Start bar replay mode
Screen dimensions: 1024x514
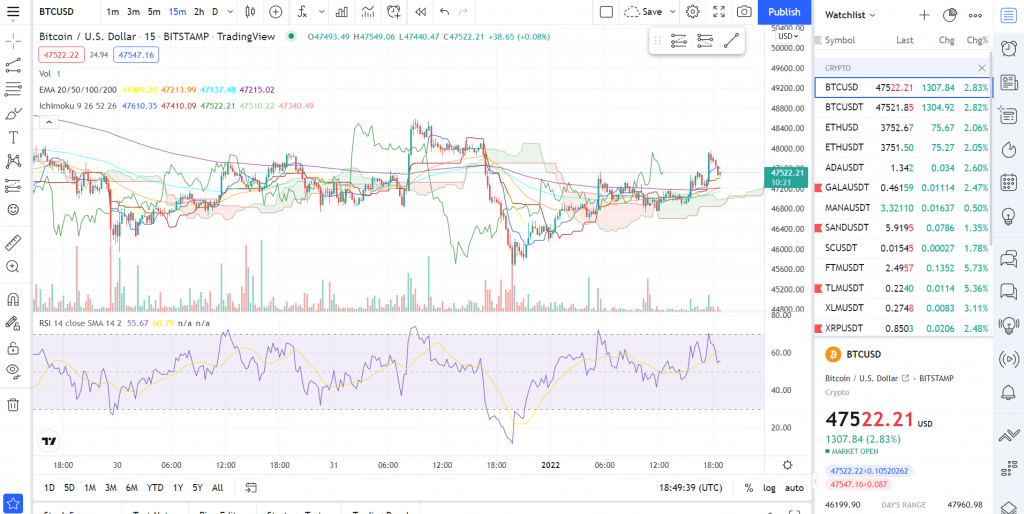point(421,12)
